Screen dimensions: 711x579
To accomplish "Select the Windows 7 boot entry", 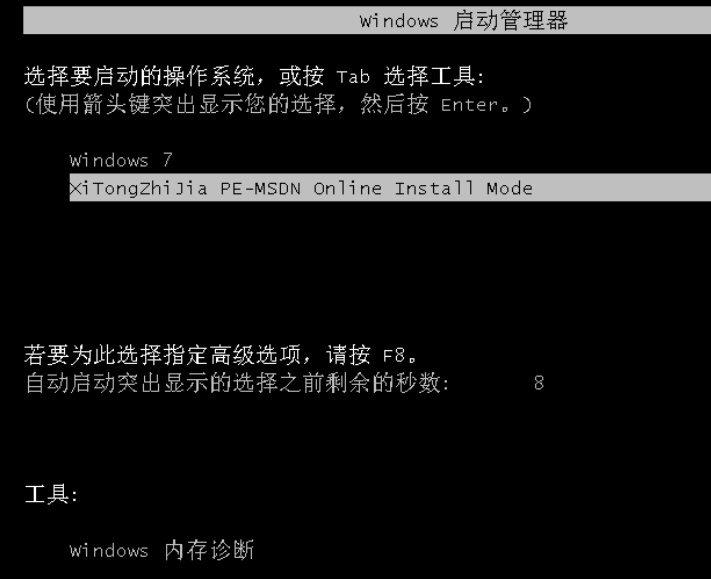I will [121, 160].
